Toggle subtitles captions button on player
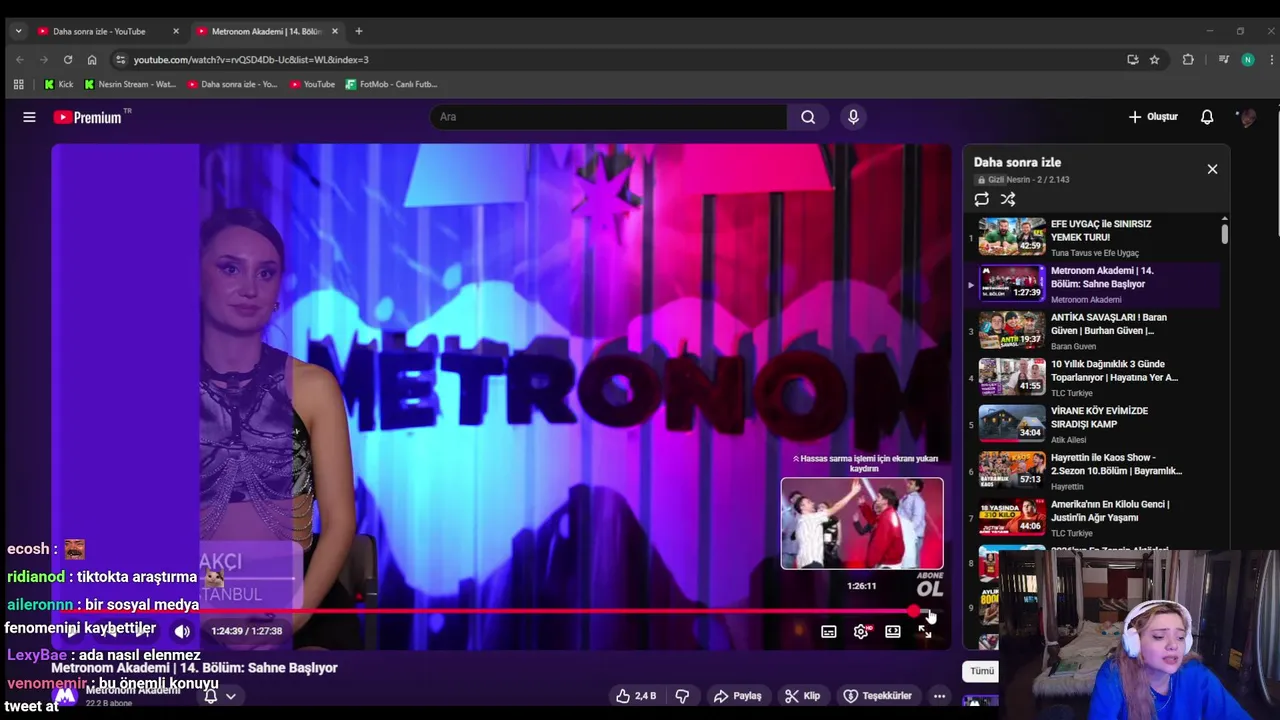This screenshot has width=1280, height=720. pyautogui.click(x=829, y=631)
